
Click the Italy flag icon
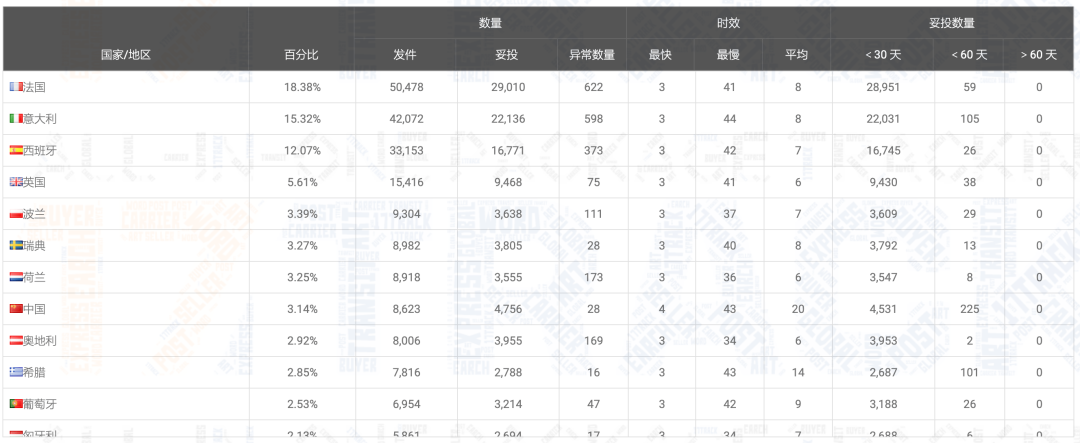click(x=16, y=119)
